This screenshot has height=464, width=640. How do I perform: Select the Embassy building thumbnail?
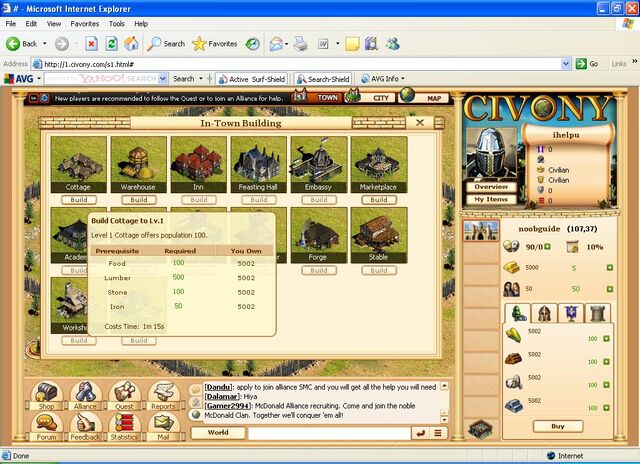[x=319, y=164]
